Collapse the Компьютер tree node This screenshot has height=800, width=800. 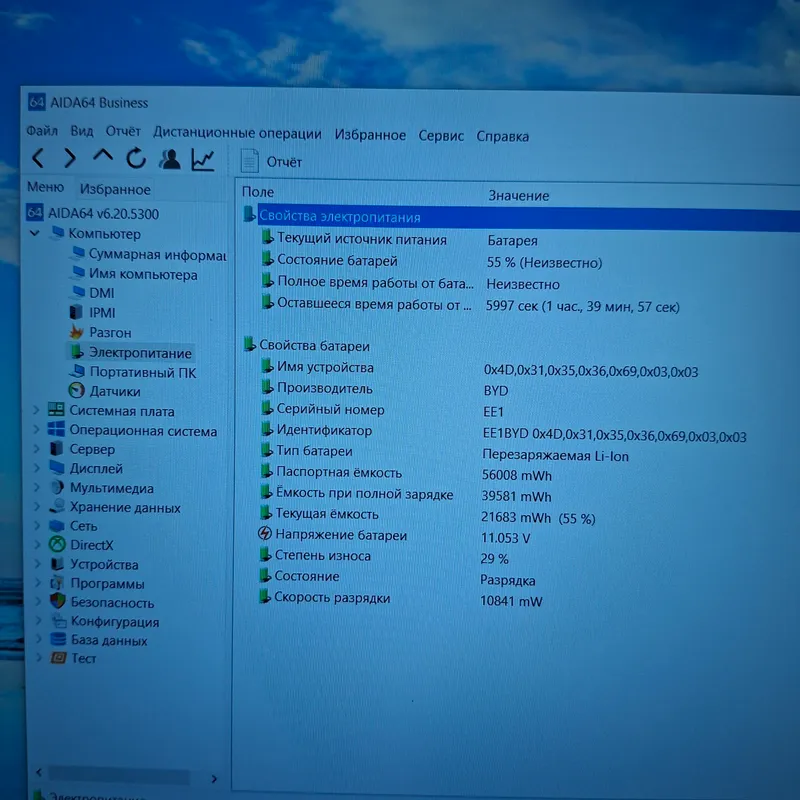click(35, 233)
